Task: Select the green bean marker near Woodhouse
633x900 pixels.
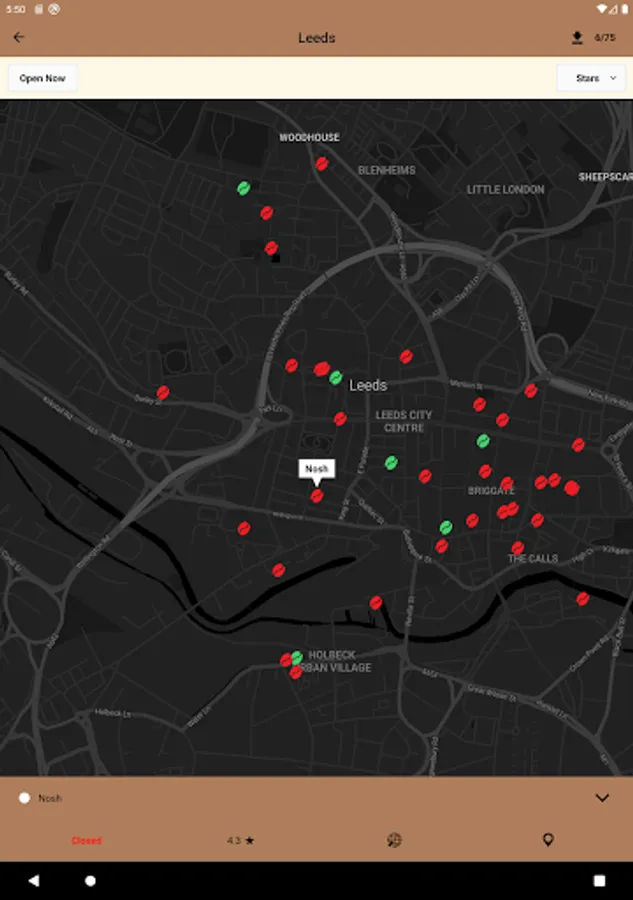Action: pos(243,188)
